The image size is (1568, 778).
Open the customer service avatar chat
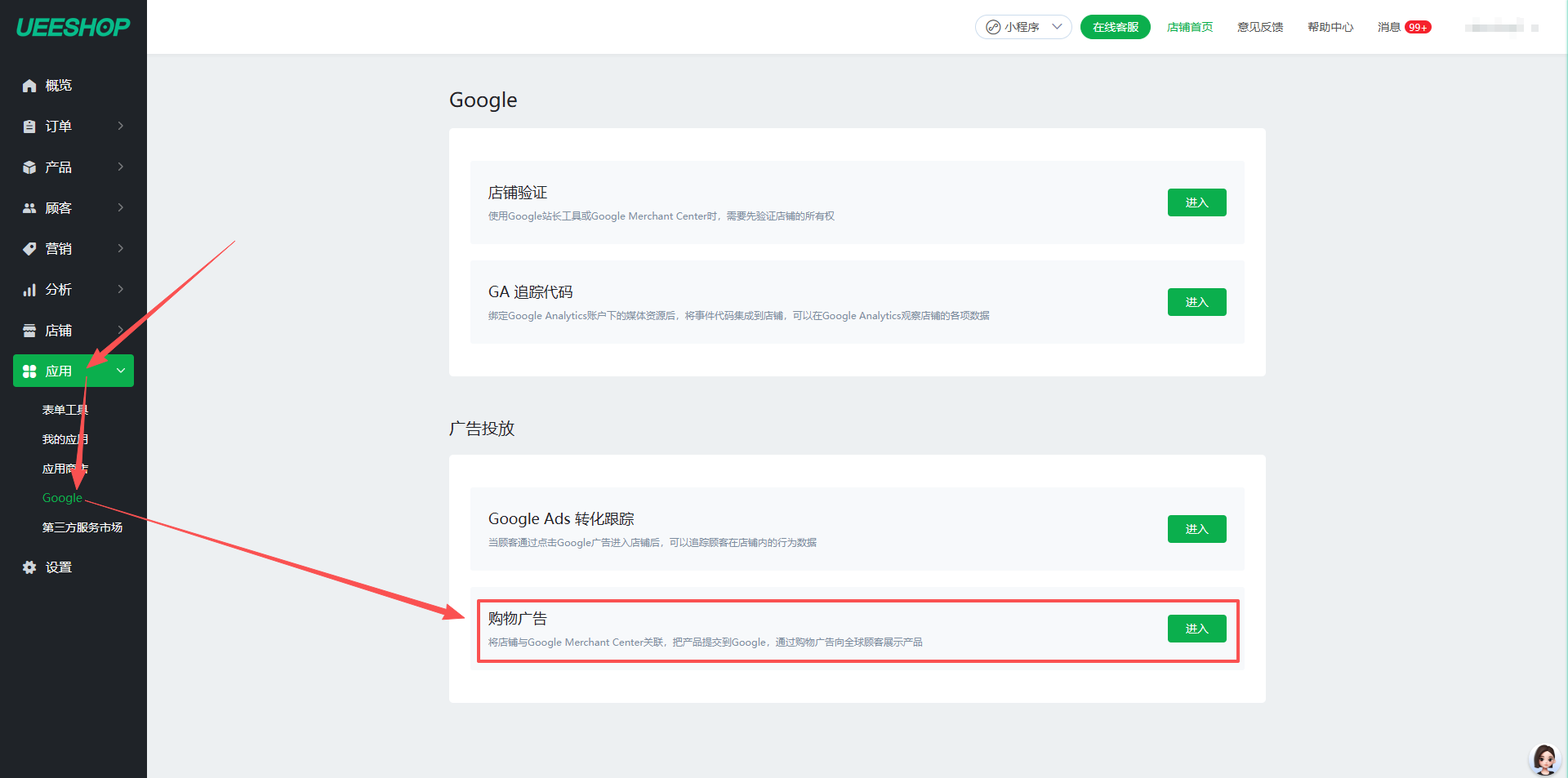coord(1543,759)
